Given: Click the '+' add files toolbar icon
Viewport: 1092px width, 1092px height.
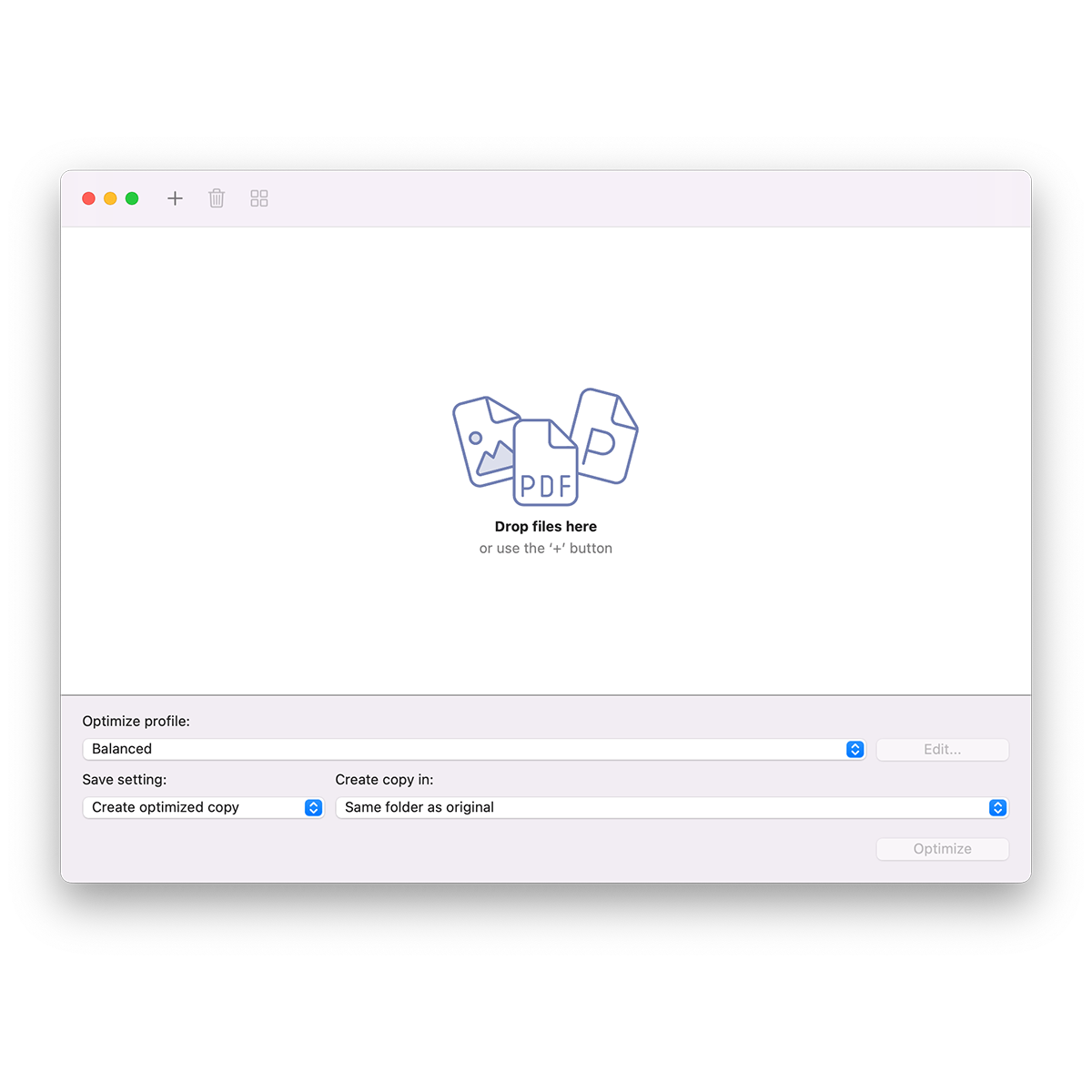Looking at the screenshot, I should click(x=174, y=198).
